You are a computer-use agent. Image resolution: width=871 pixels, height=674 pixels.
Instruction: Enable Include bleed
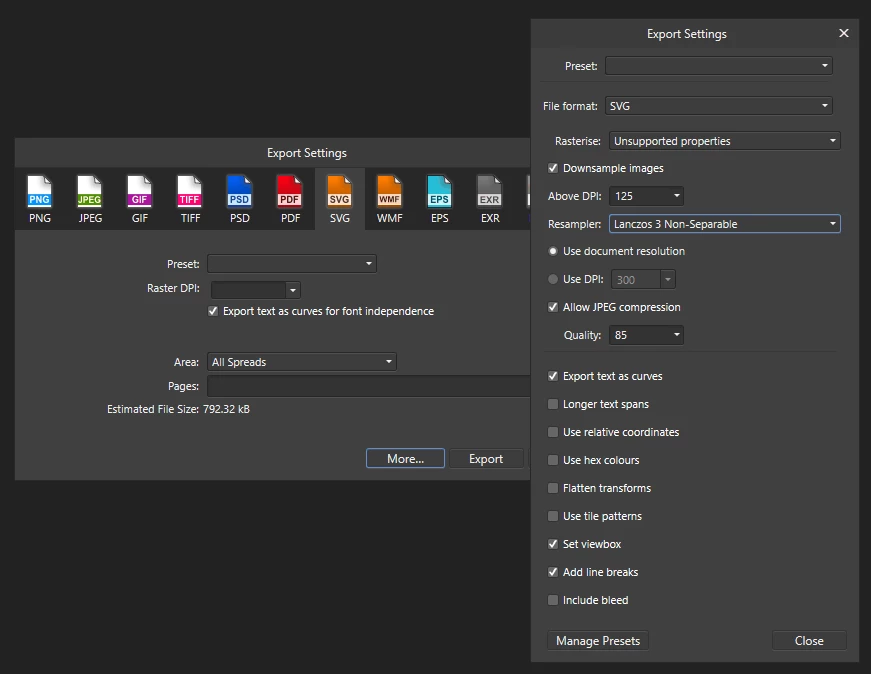click(x=553, y=600)
